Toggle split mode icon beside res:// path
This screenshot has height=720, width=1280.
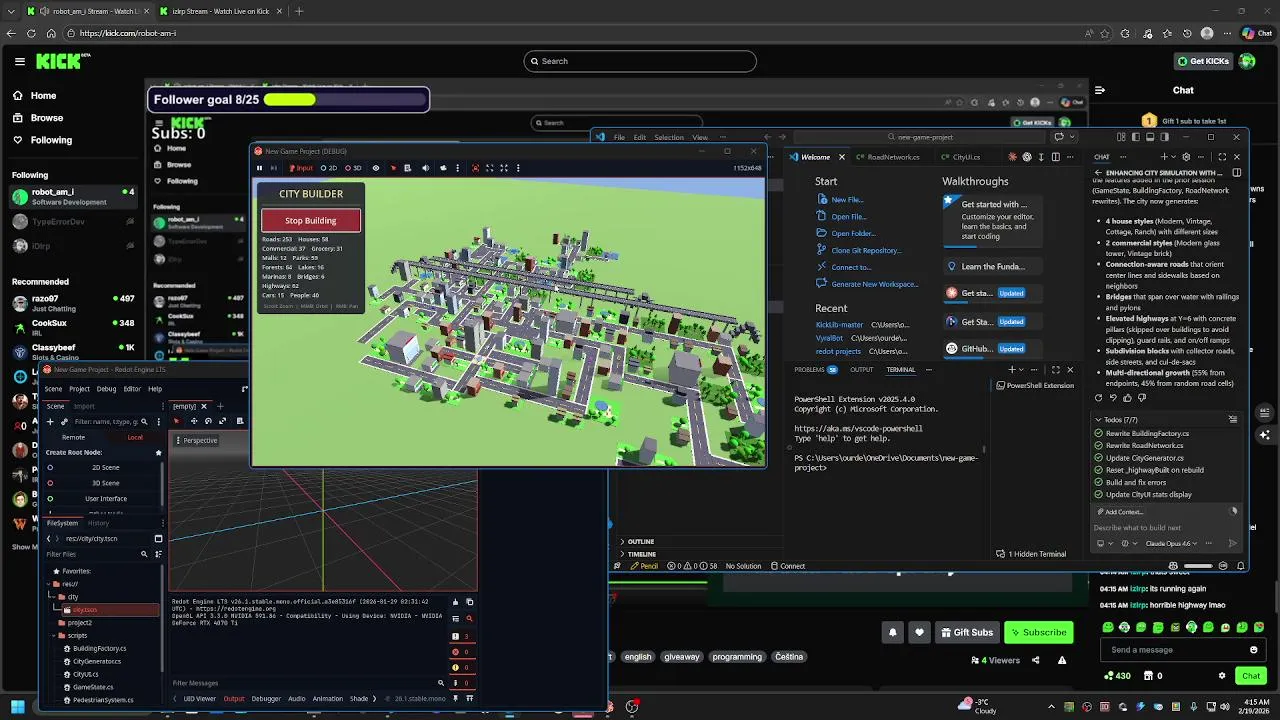point(158,539)
